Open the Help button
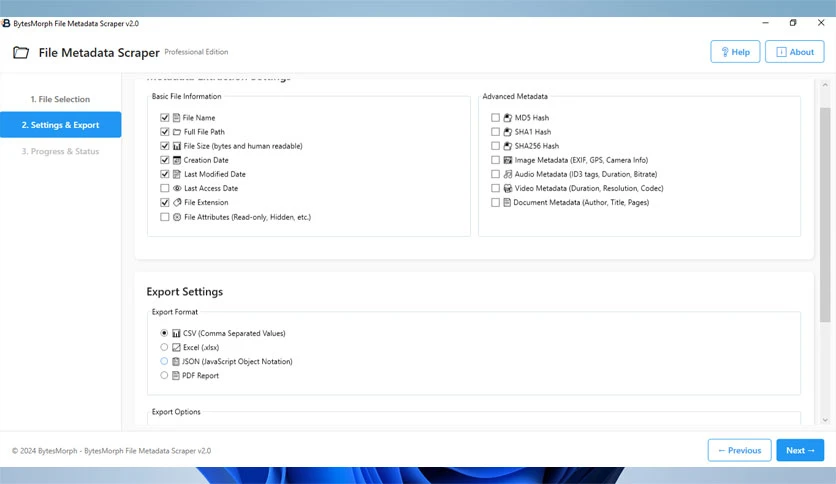 pos(735,52)
